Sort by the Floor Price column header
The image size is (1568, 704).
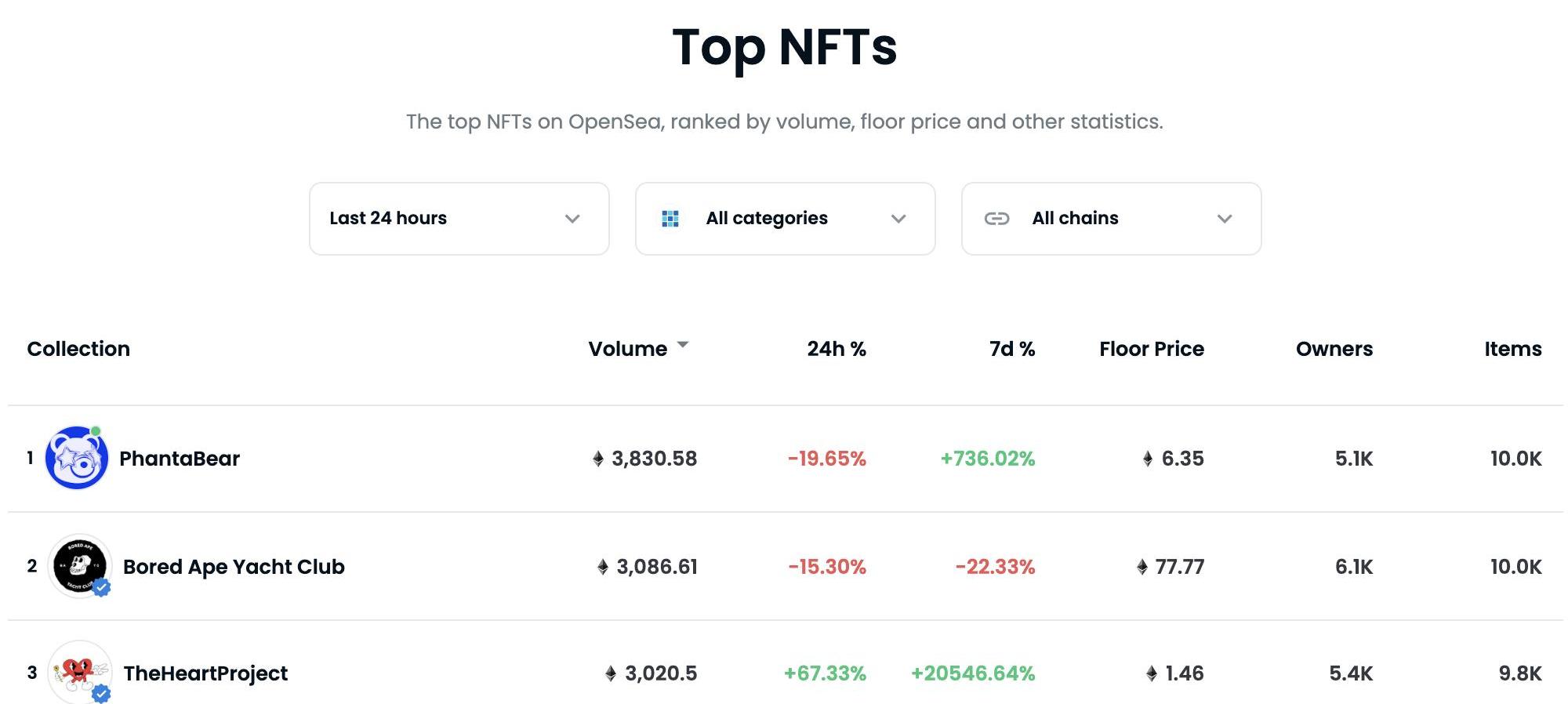[x=1151, y=349]
